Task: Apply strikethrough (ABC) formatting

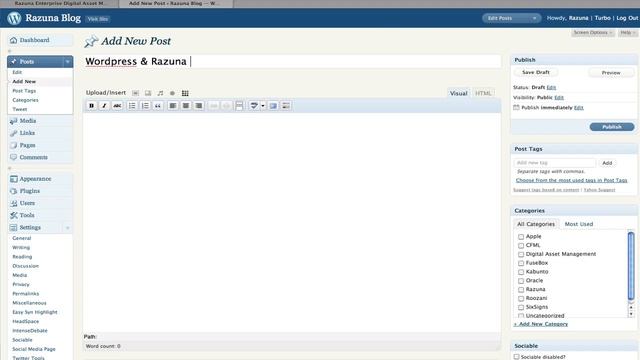Action: pos(117,106)
